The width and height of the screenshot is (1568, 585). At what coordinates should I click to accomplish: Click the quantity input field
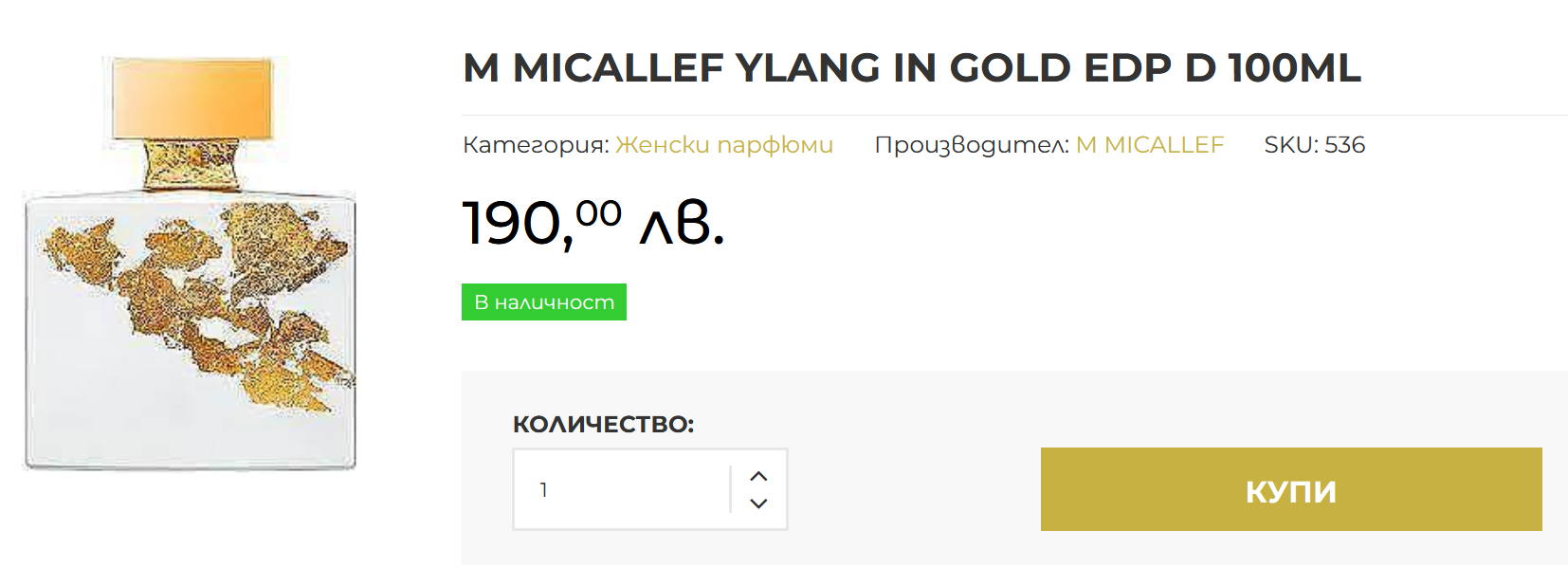point(621,489)
